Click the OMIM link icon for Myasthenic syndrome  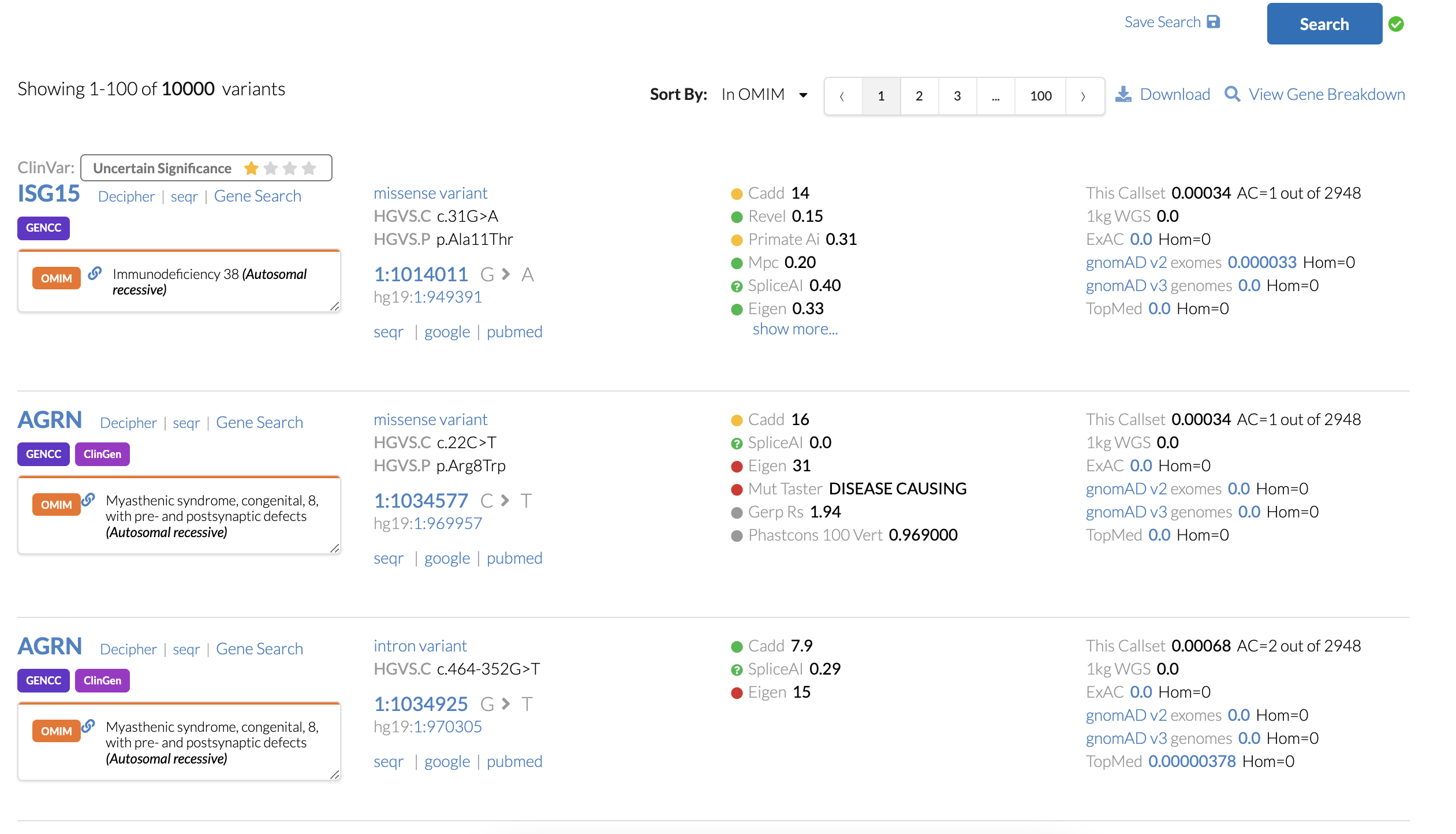point(88,500)
